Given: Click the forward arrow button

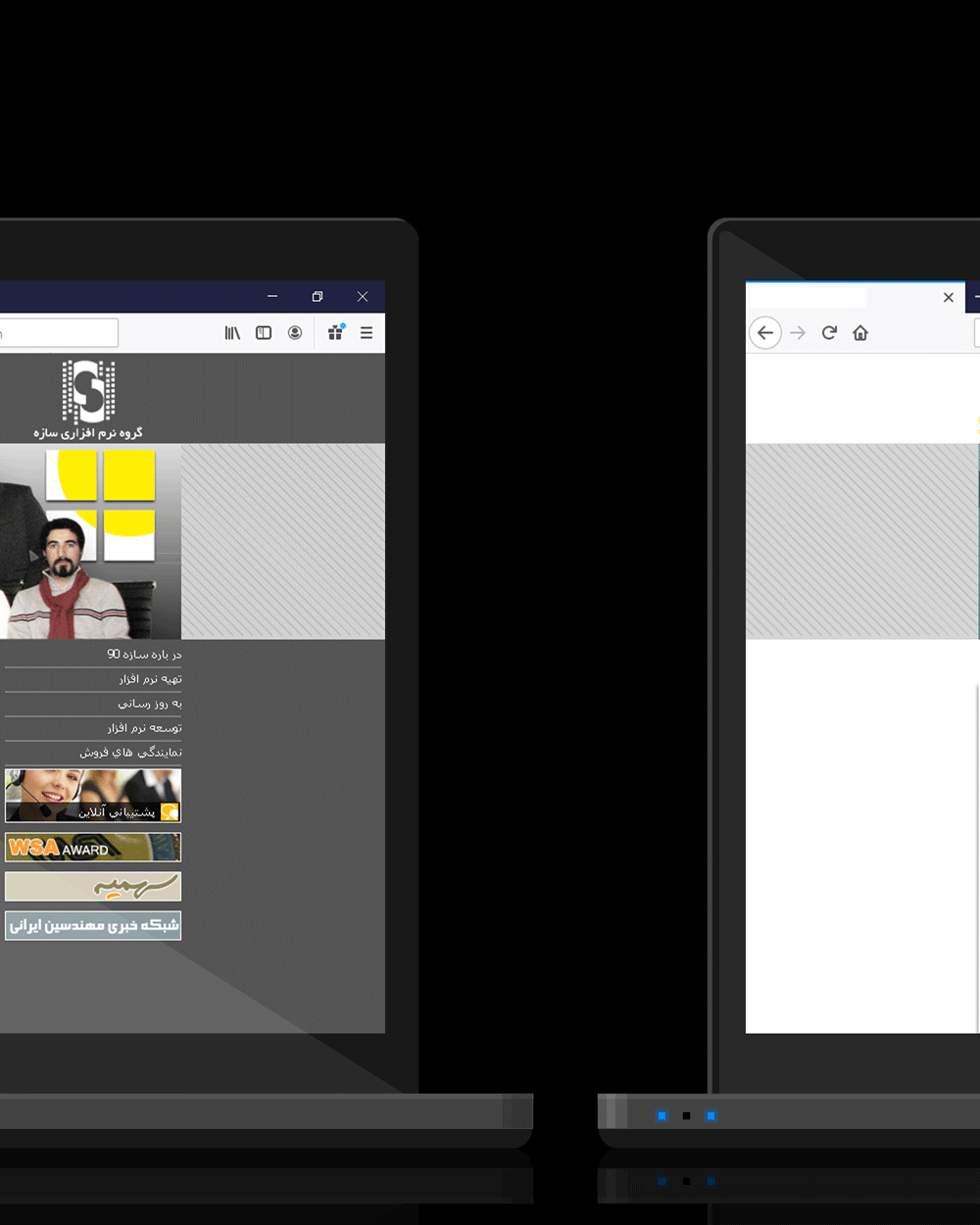Looking at the screenshot, I should click(798, 333).
